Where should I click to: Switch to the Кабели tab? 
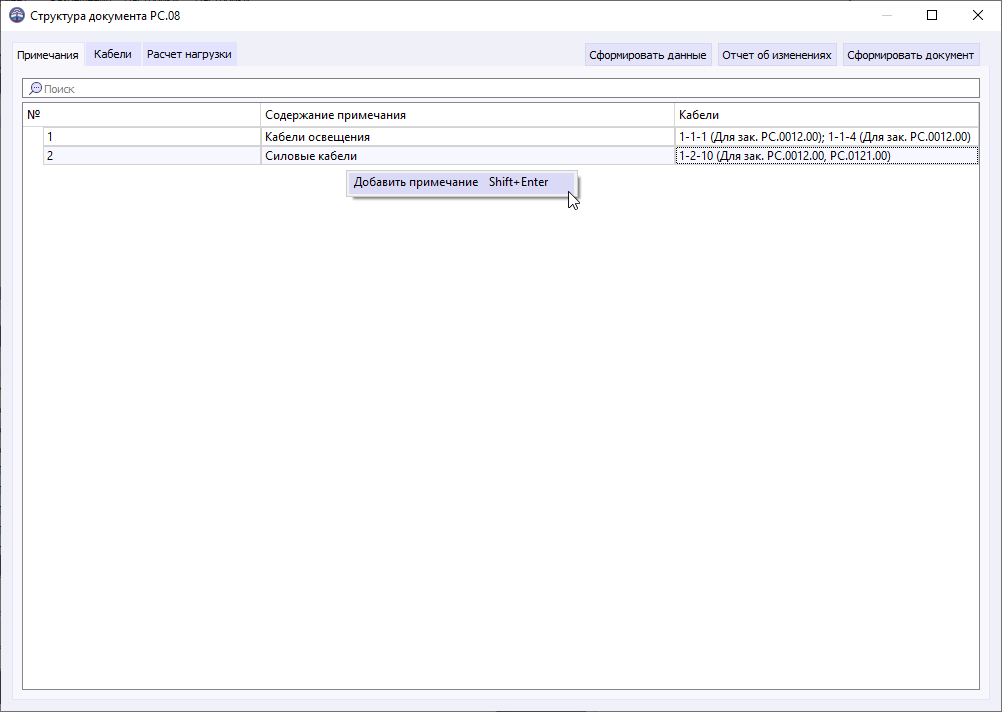[112, 54]
